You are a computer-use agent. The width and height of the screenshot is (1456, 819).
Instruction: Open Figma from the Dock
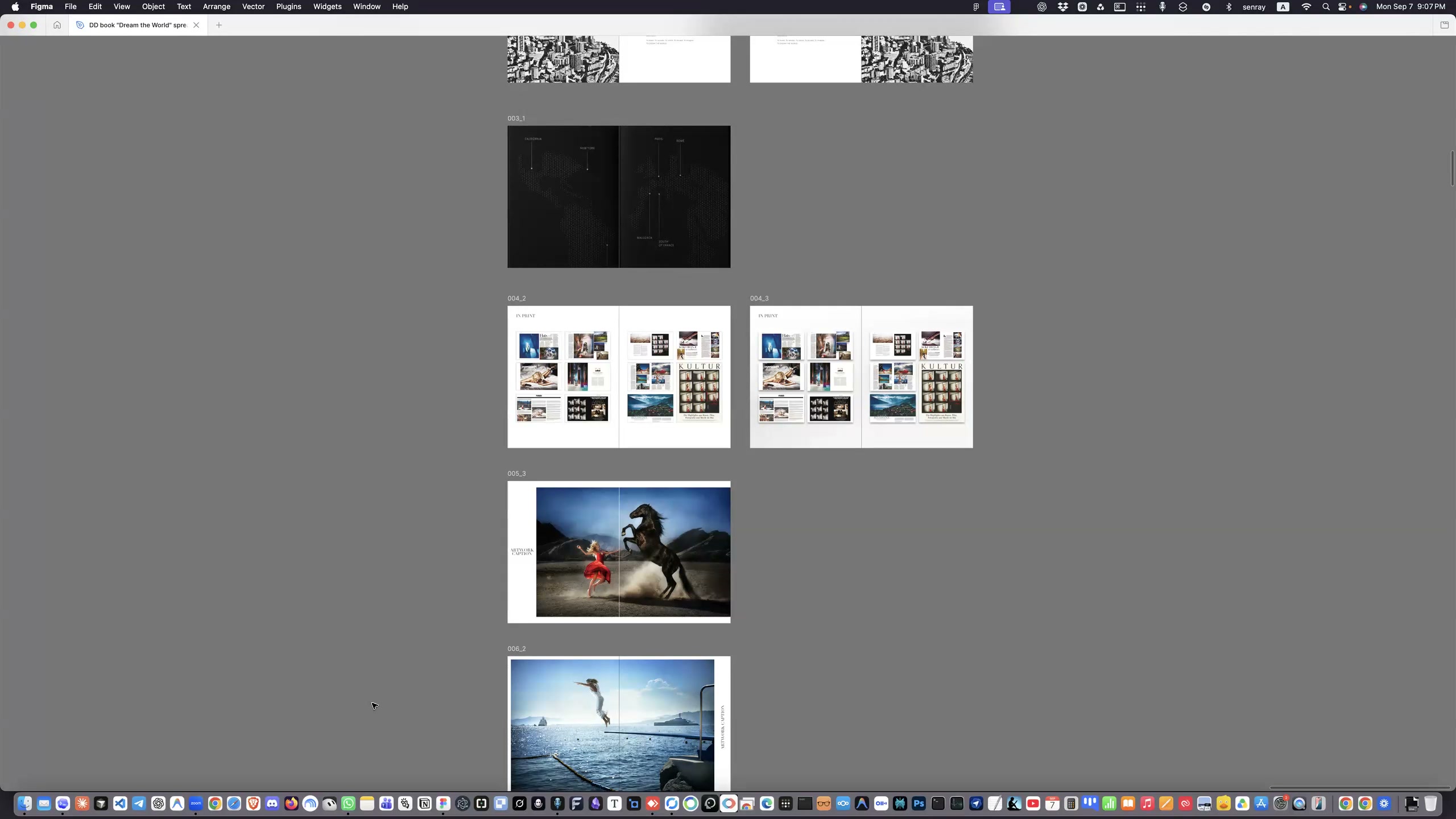click(x=443, y=803)
